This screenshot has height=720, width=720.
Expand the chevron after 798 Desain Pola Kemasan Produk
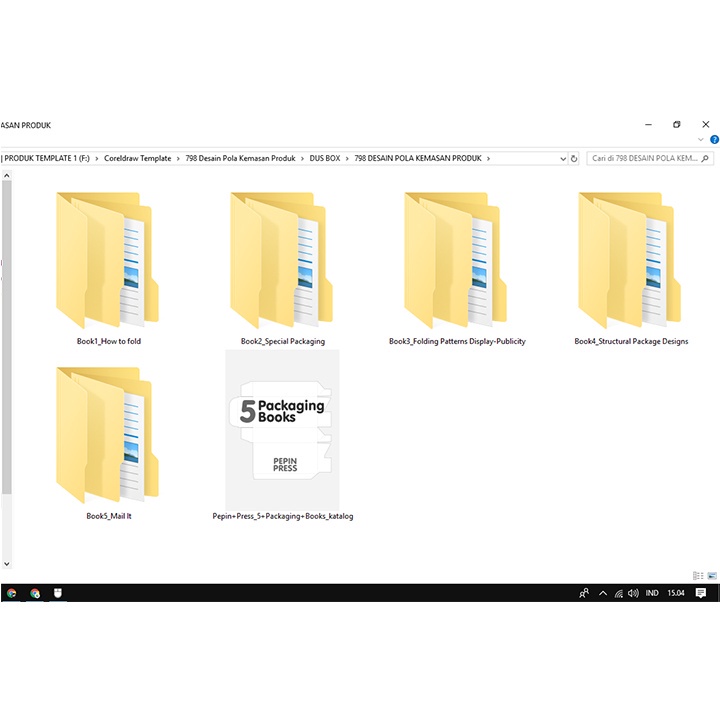(302, 159)
